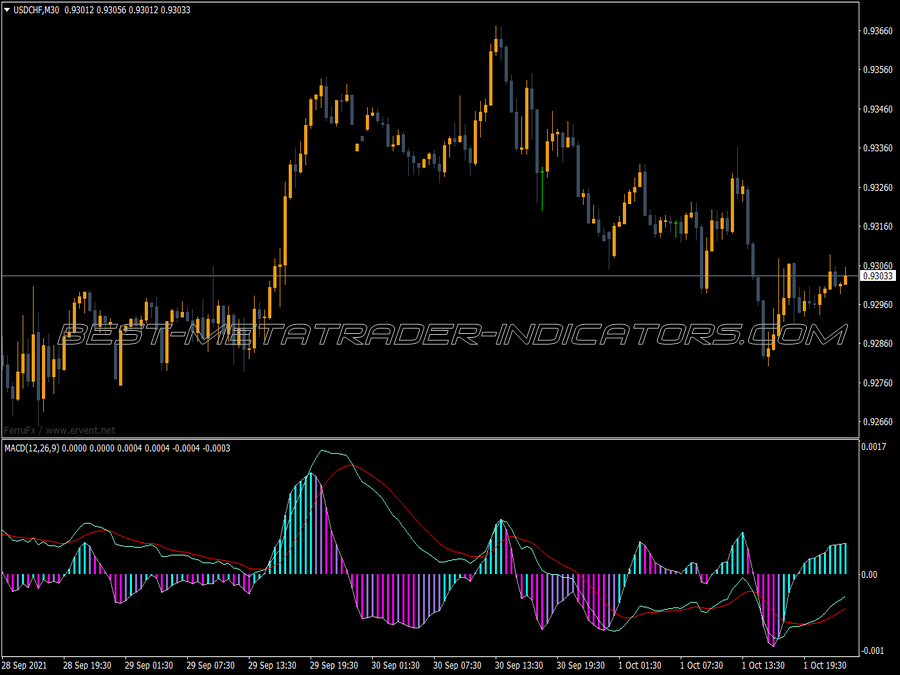The image size is (900, 675).
Task: Select the tall green candle after 30 Sep 13:30
Action: pyautogui.click(x=542, y=189)
